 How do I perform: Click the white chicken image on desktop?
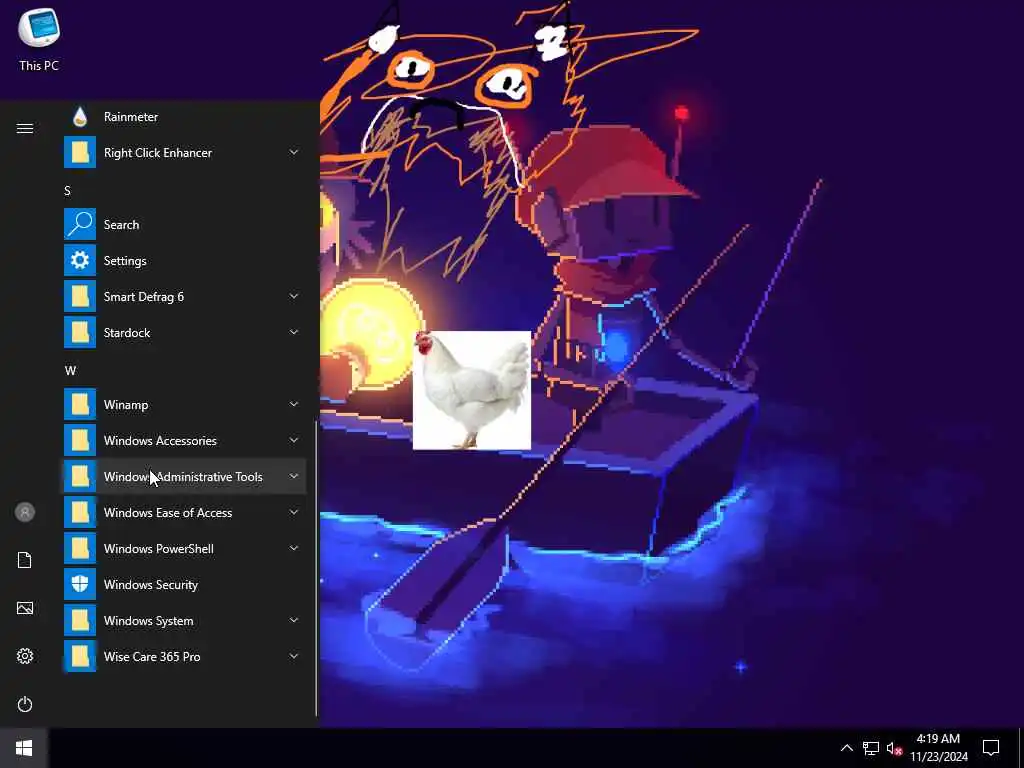pyautogui.click(x=472, y=390)
